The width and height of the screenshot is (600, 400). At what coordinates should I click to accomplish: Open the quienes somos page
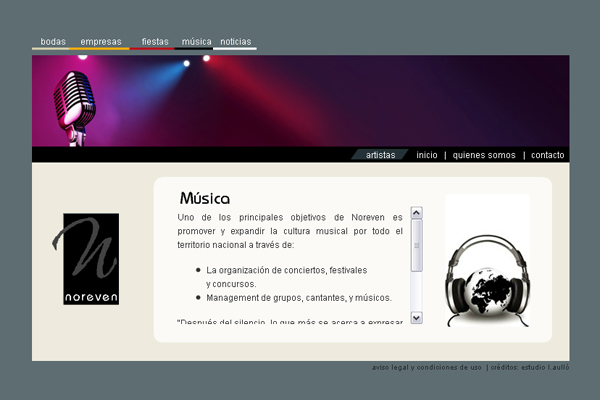point(484,155)
